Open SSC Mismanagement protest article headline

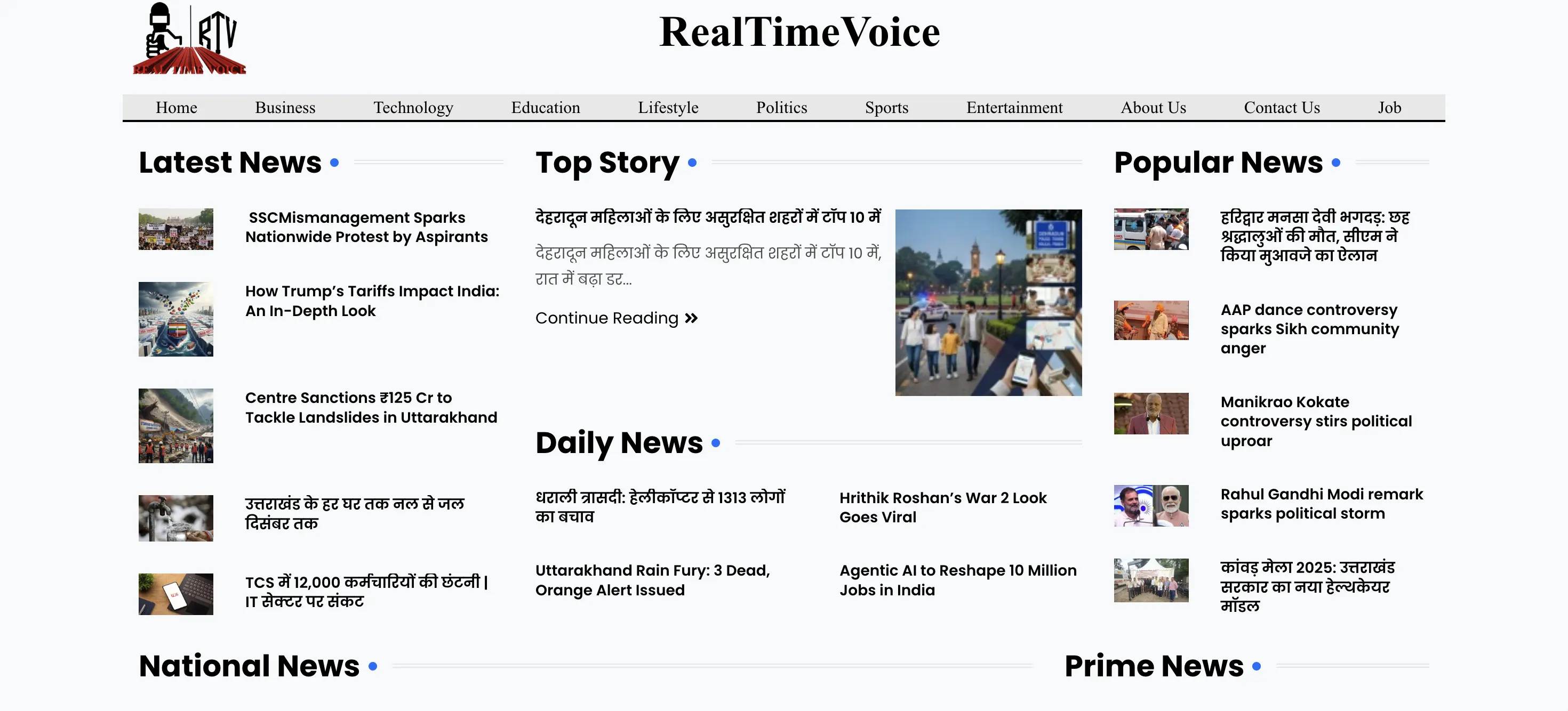pyautogui.click(x=366, y=227)
